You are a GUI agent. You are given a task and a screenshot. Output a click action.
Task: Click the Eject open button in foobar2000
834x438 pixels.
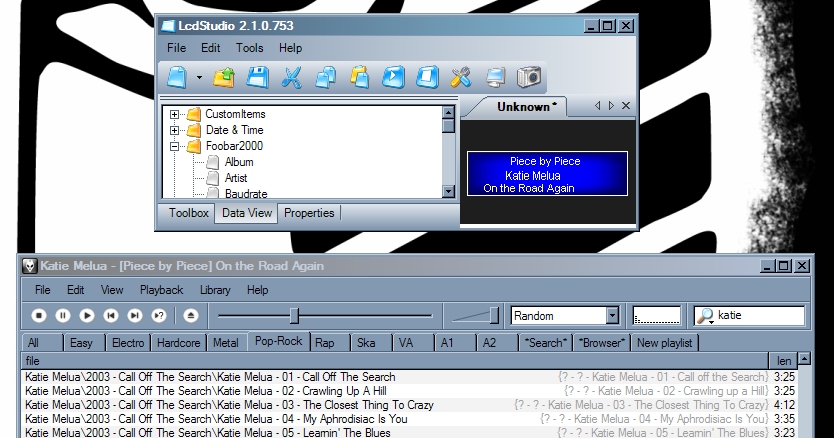tap(191, 316)
